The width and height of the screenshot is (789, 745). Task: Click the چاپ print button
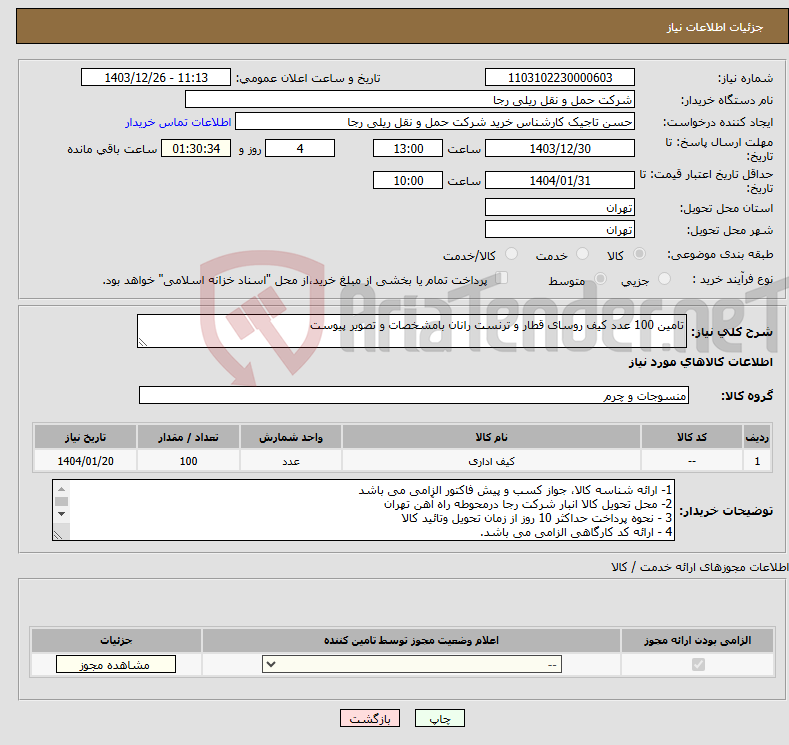(440, 718)
